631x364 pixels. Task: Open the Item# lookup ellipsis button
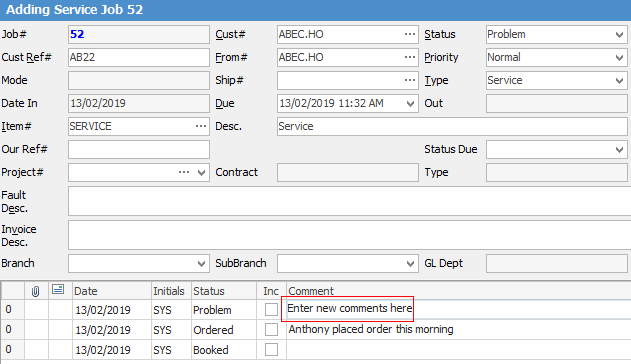tap(201, 126)
